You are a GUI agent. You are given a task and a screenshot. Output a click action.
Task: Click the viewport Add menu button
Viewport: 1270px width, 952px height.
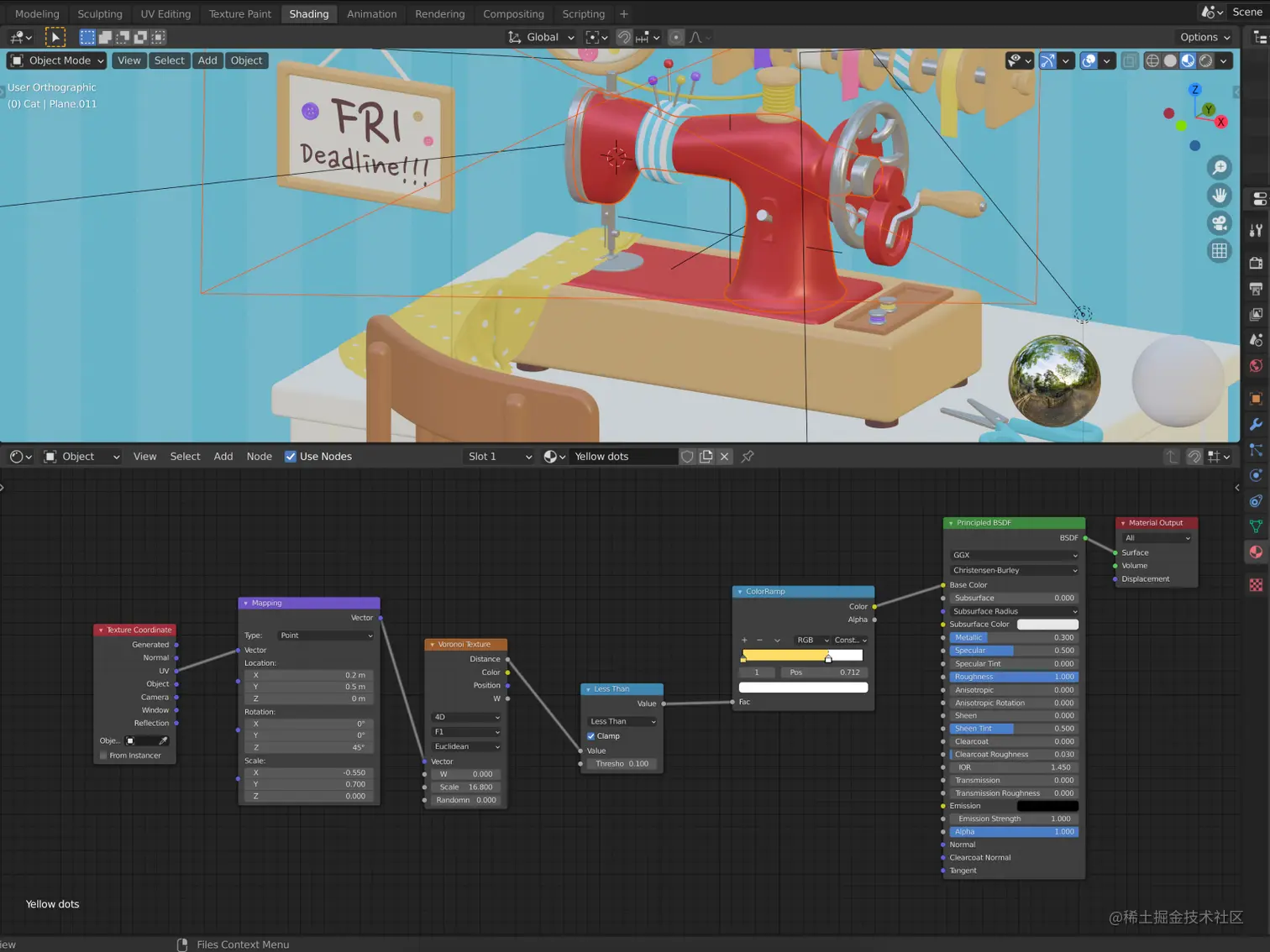tap(207, 60)
